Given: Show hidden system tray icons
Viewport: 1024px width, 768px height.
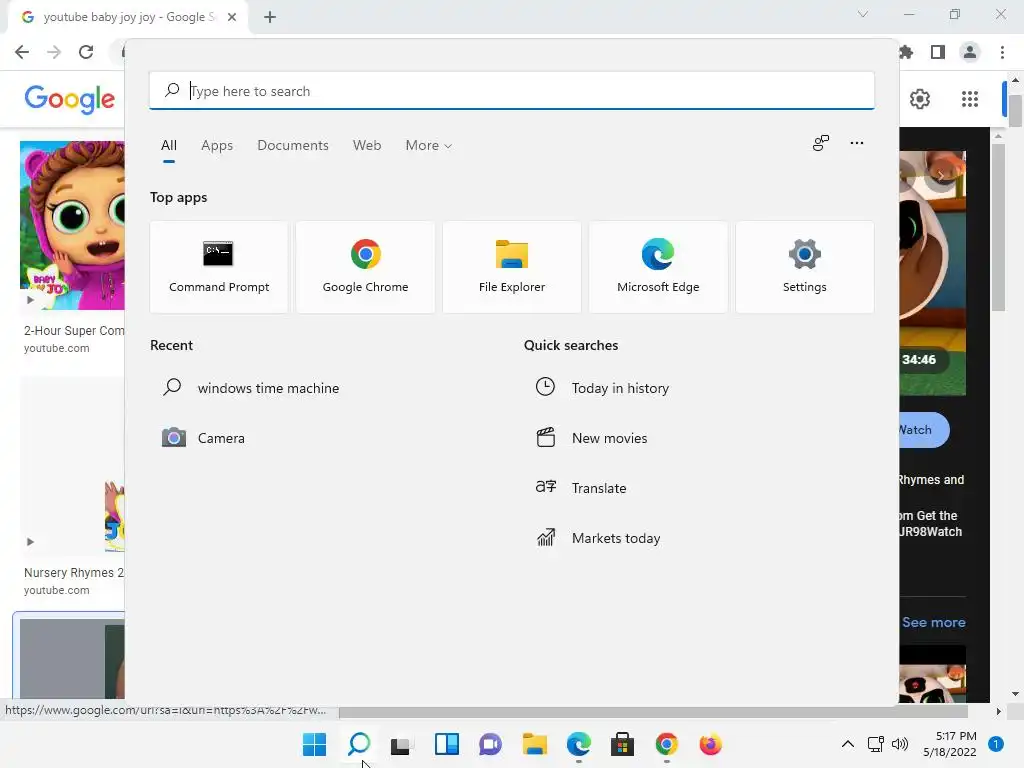Looking at the screenshot, I should [x=847, y=744].
